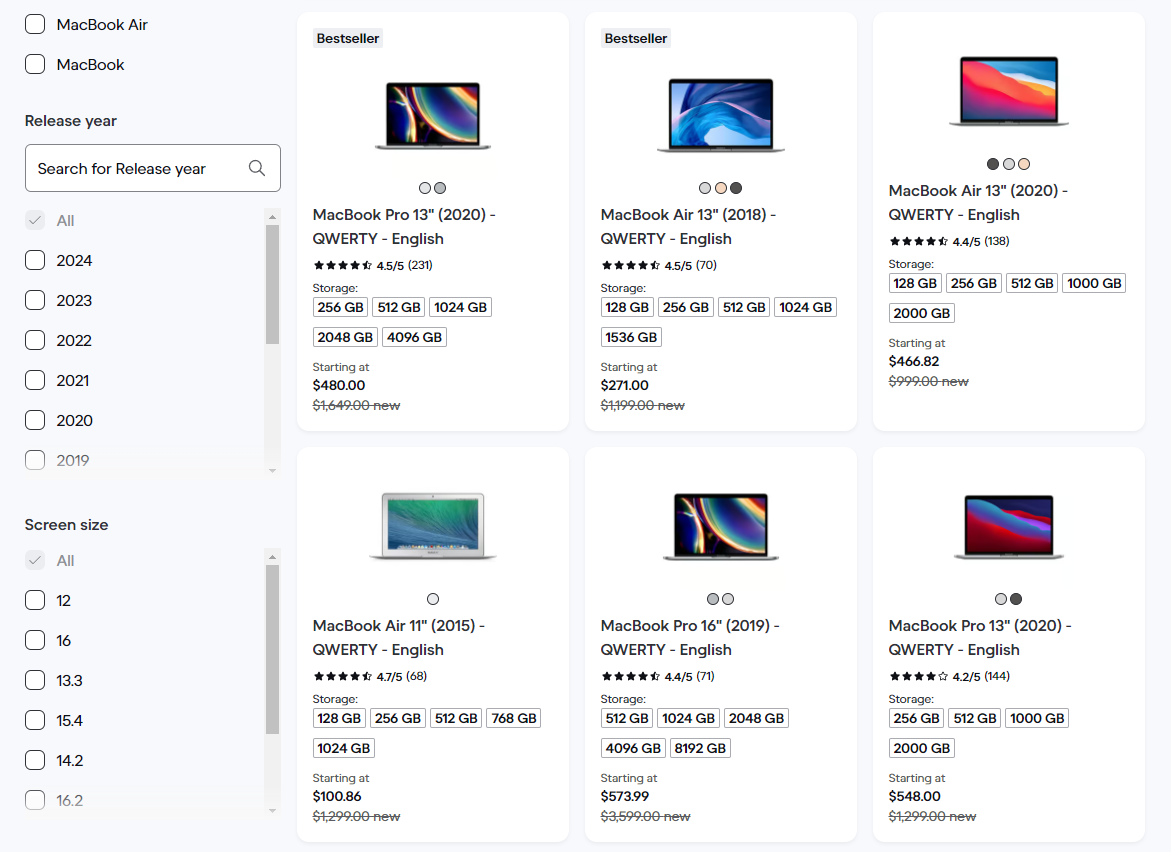Select the 12 screen size option
This screenshot has height=852, width=1171.
34,600
